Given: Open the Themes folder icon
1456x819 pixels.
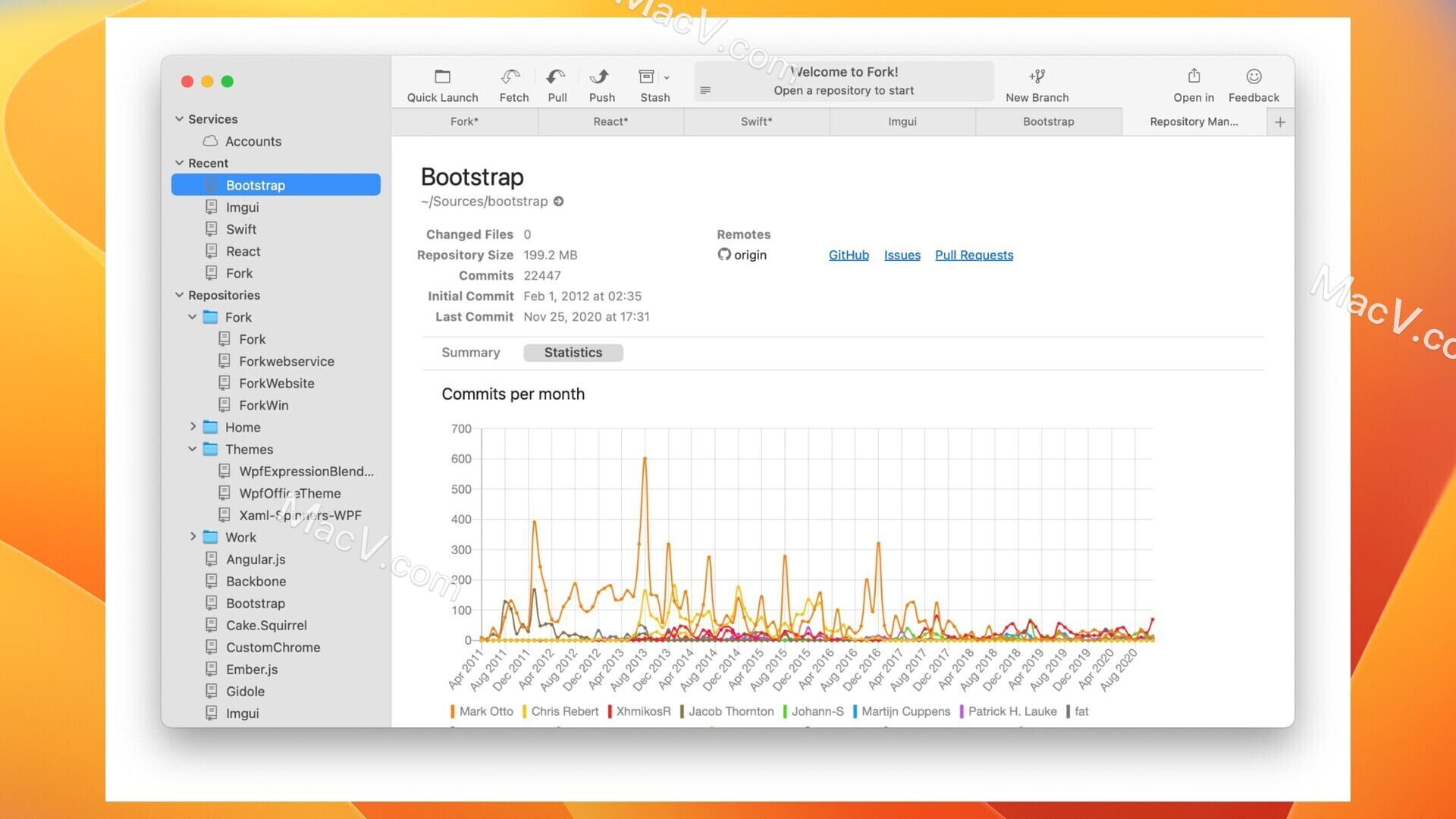Looking at the screenshot, I should (211, 449).
